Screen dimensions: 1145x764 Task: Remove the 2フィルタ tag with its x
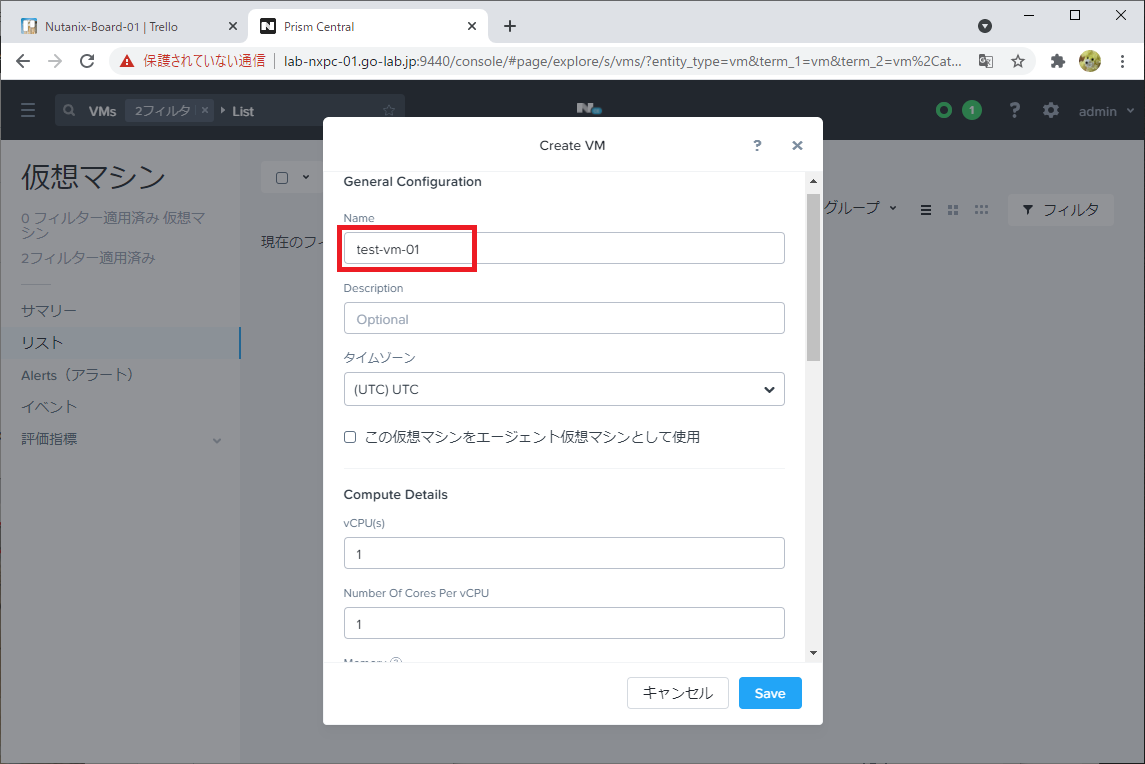203,110
